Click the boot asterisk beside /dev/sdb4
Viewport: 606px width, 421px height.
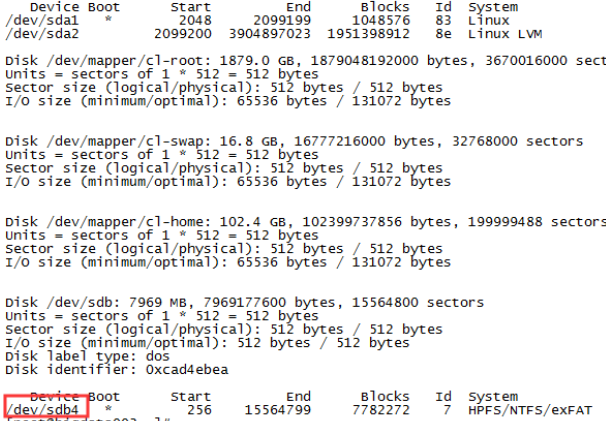[x=108, y=409]
